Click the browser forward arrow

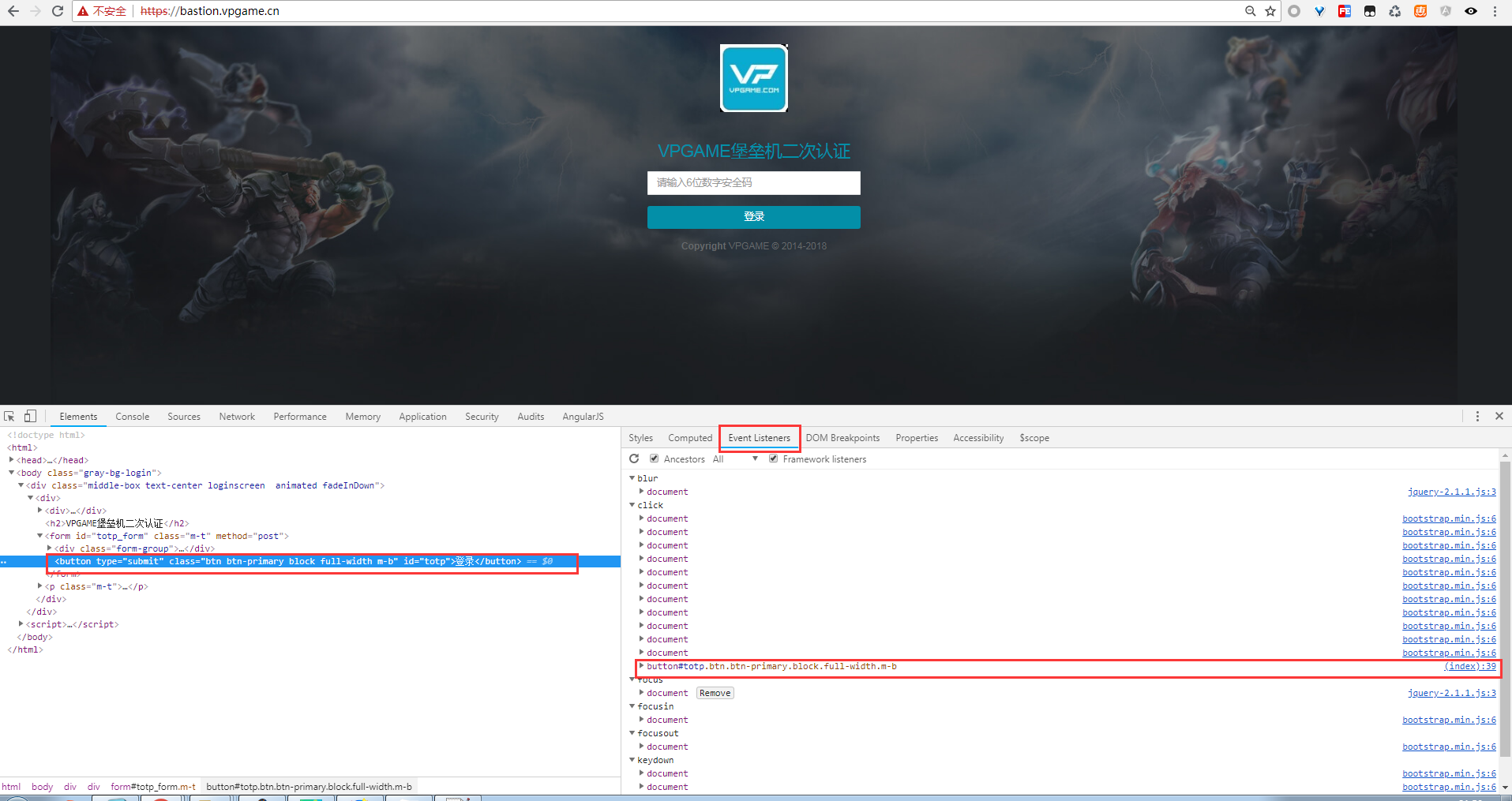[35, 11]
